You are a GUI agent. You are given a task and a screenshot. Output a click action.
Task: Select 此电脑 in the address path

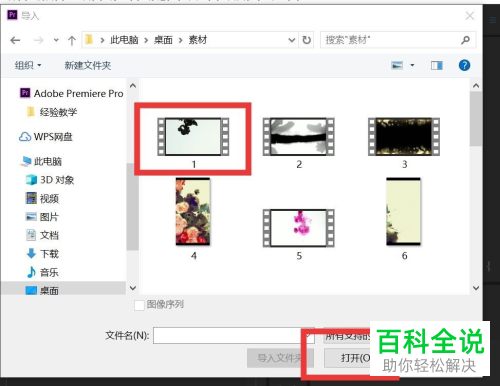[124, 40]
